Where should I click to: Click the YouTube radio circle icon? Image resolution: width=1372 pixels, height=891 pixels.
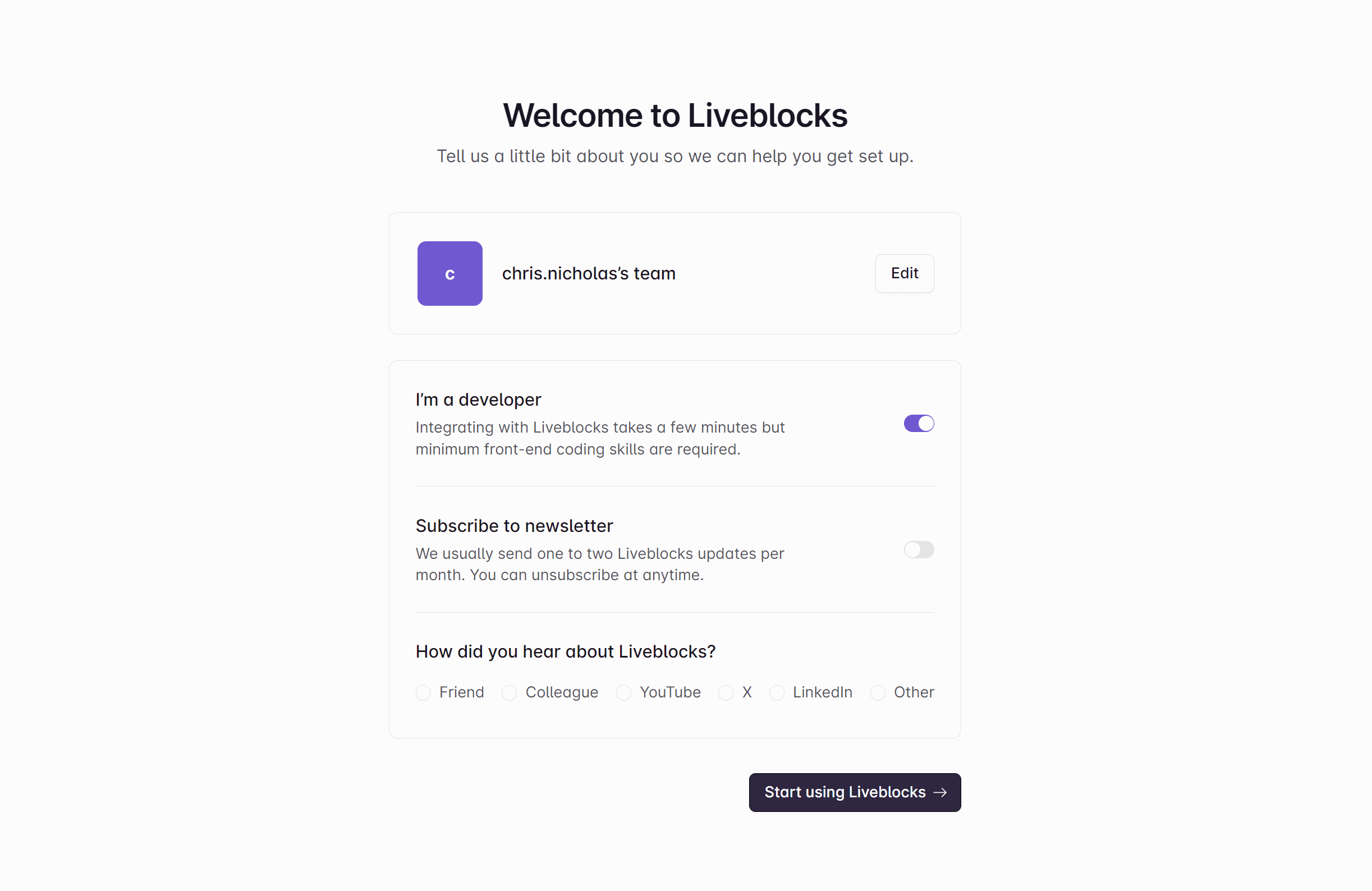tap(623, 693)
